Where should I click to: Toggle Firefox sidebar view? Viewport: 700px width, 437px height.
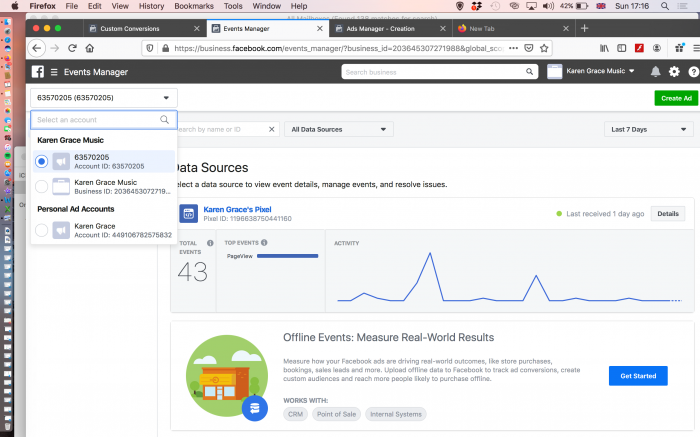621,48
